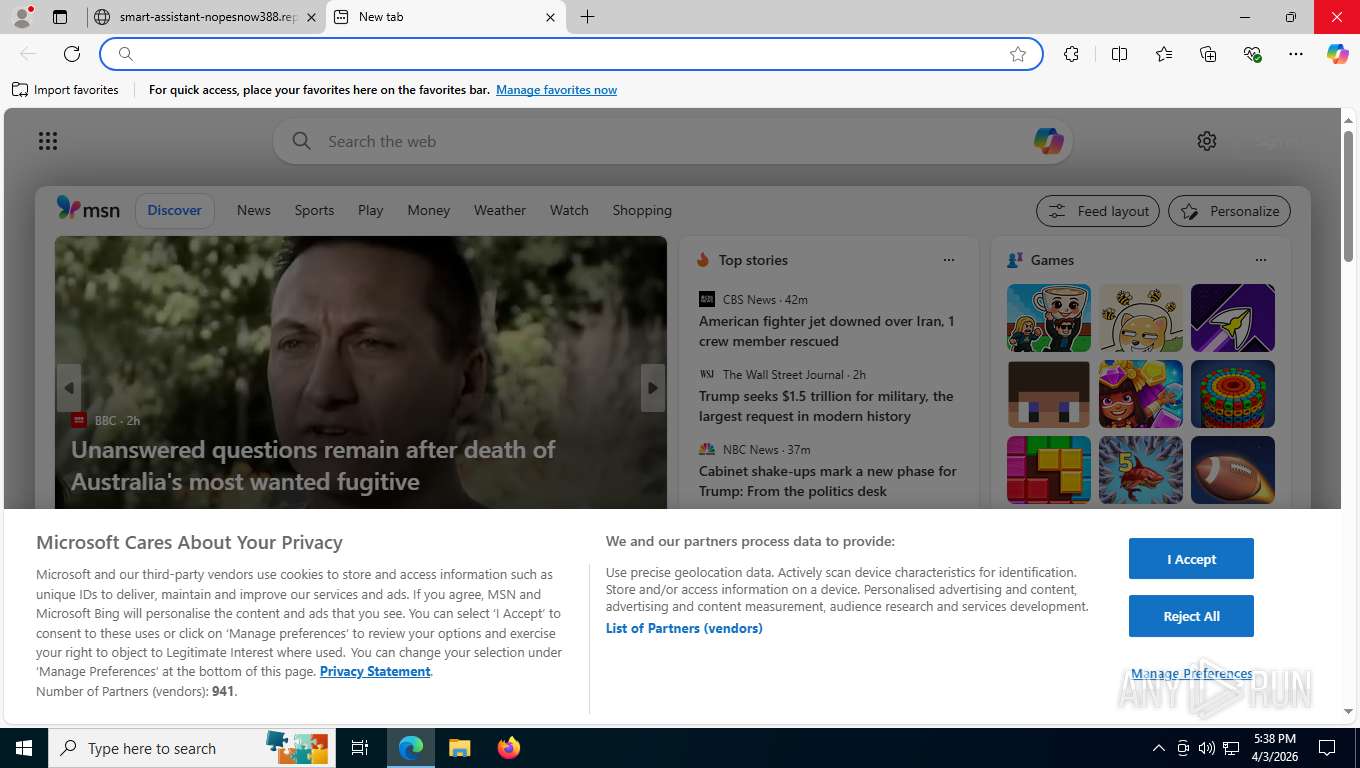This screenshot has height=768, width=1360.
Task: Open the dog with bees game thumbnail
Action: (1141, 318)
